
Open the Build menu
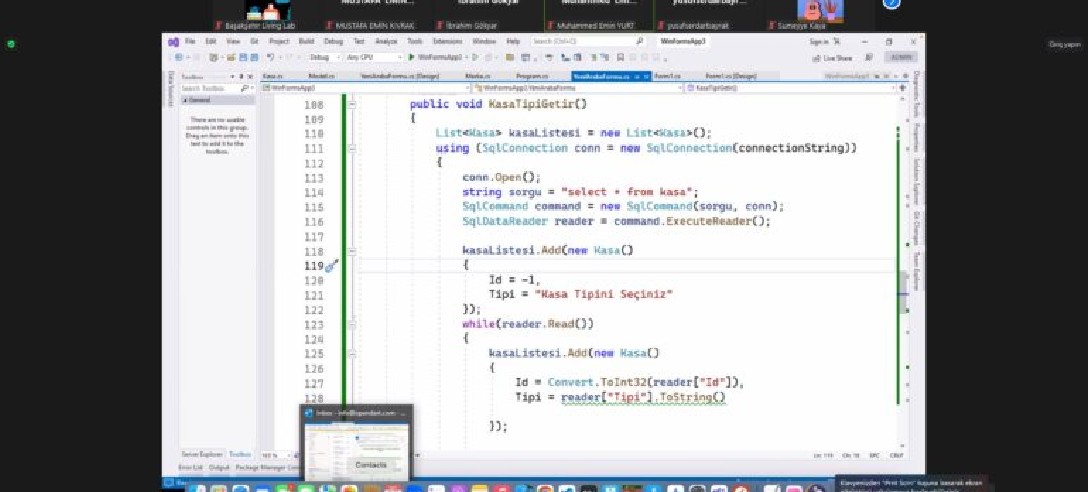[x=305, y=42]
